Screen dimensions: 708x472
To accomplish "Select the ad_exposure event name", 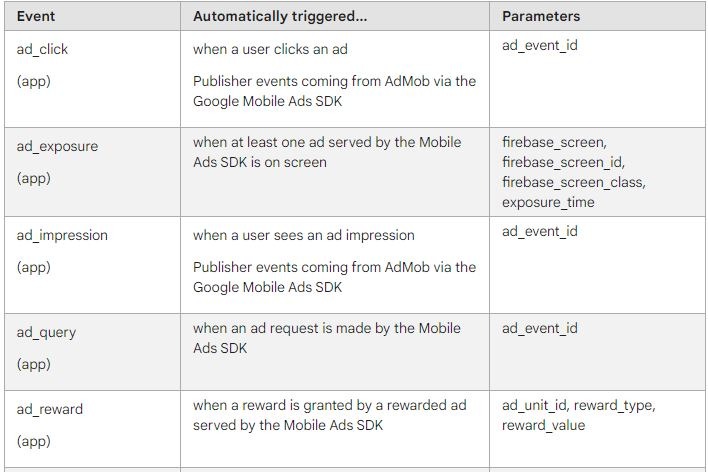I will pos(57,146).
